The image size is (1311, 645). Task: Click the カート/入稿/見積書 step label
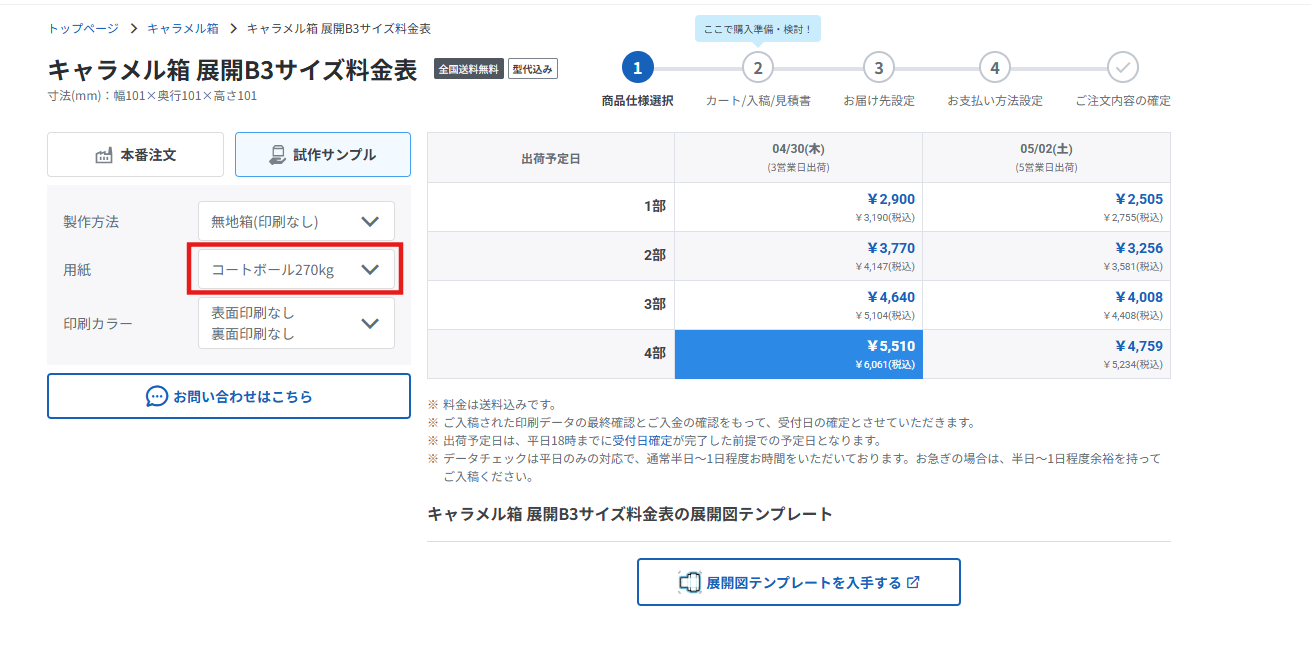[x=758, y=101]
